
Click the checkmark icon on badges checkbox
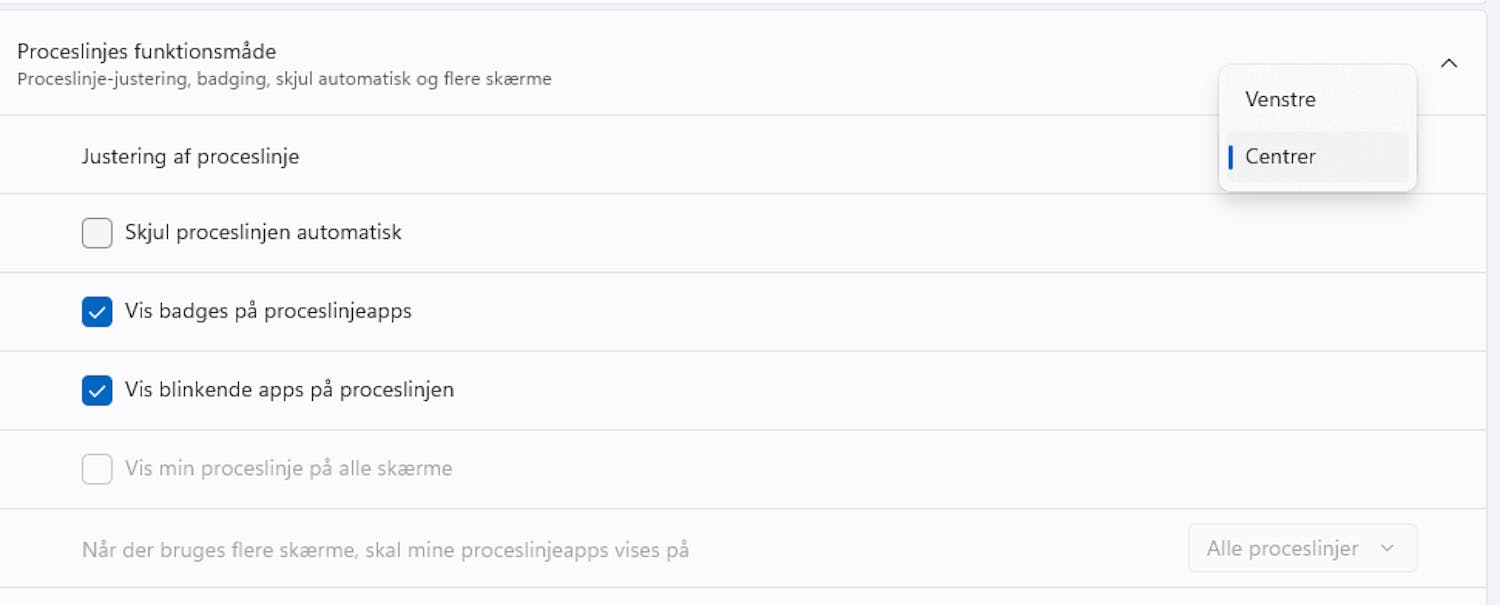(96, 311)
